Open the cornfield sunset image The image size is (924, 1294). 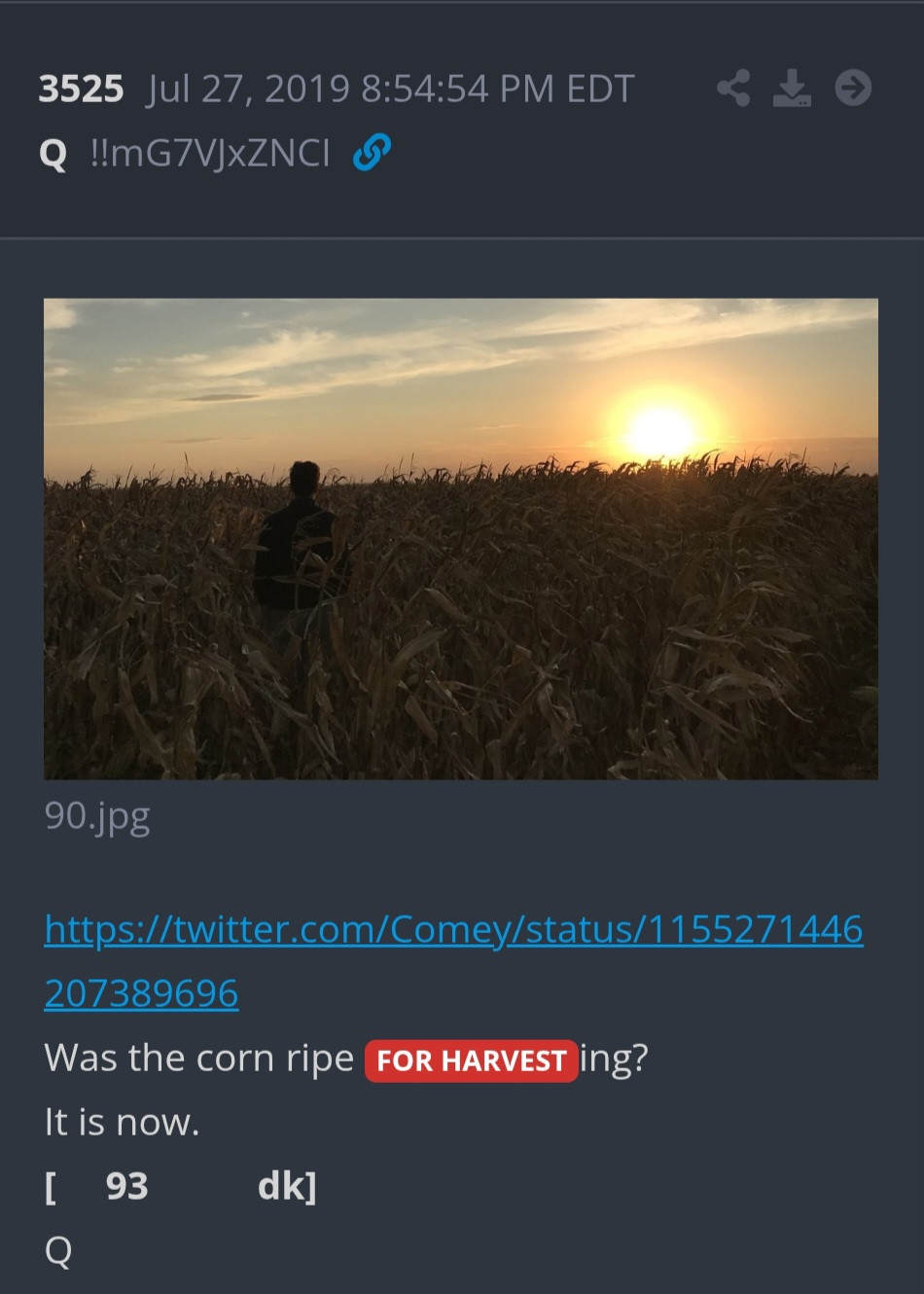click(x=461, y=539)
